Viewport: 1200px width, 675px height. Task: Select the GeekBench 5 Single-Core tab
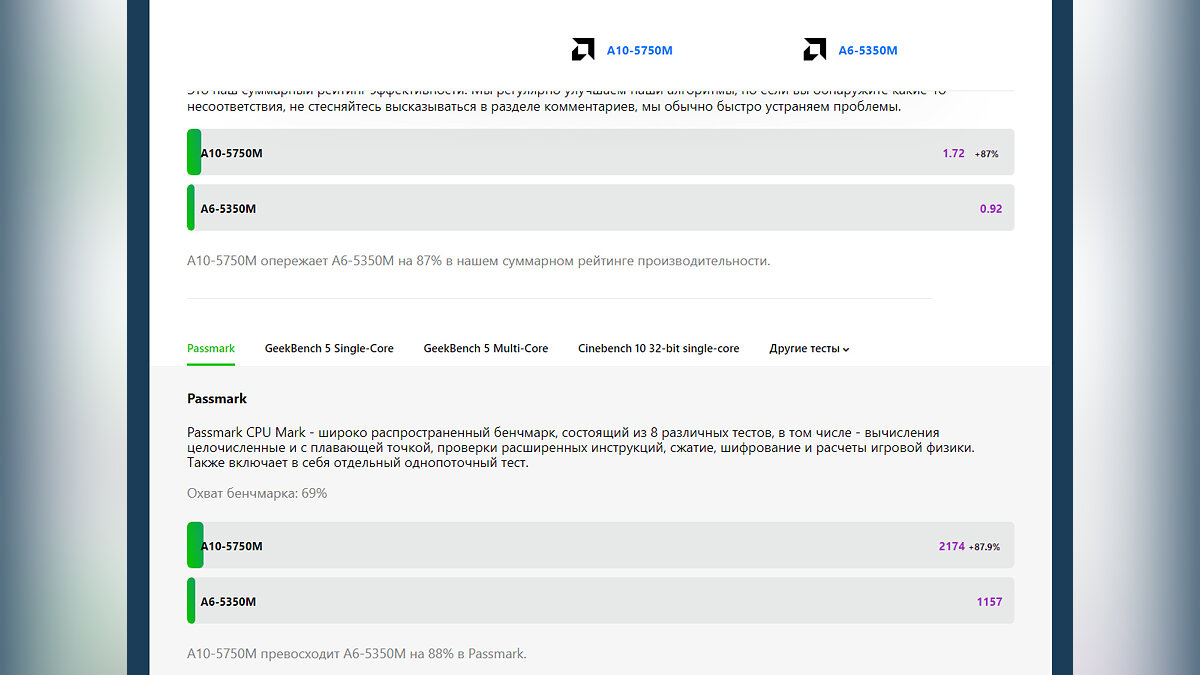(329, 349)
